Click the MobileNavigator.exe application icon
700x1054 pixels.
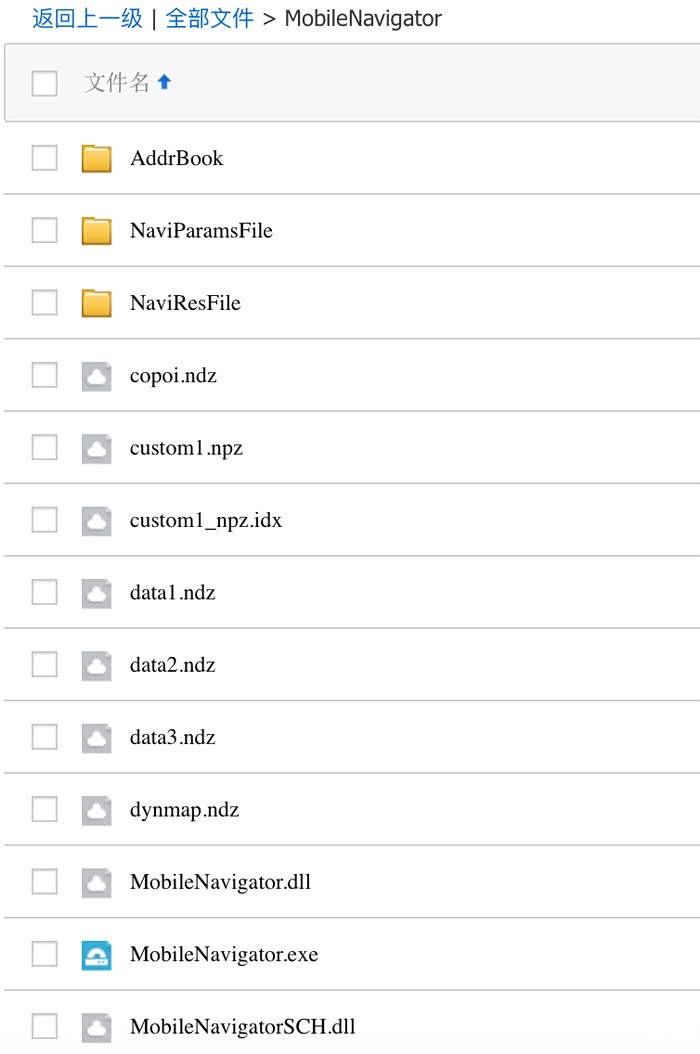pyautogui.click(x=96, y=955)
